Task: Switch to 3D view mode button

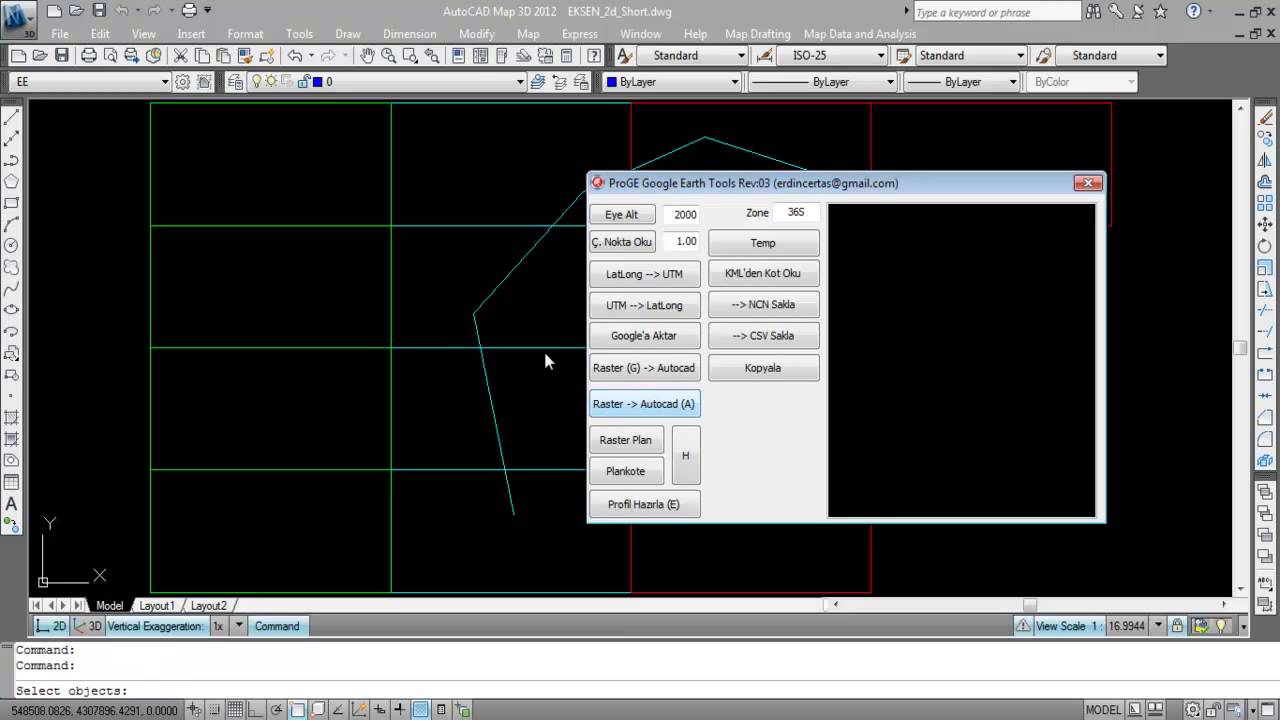Action: tap(87, 626)
